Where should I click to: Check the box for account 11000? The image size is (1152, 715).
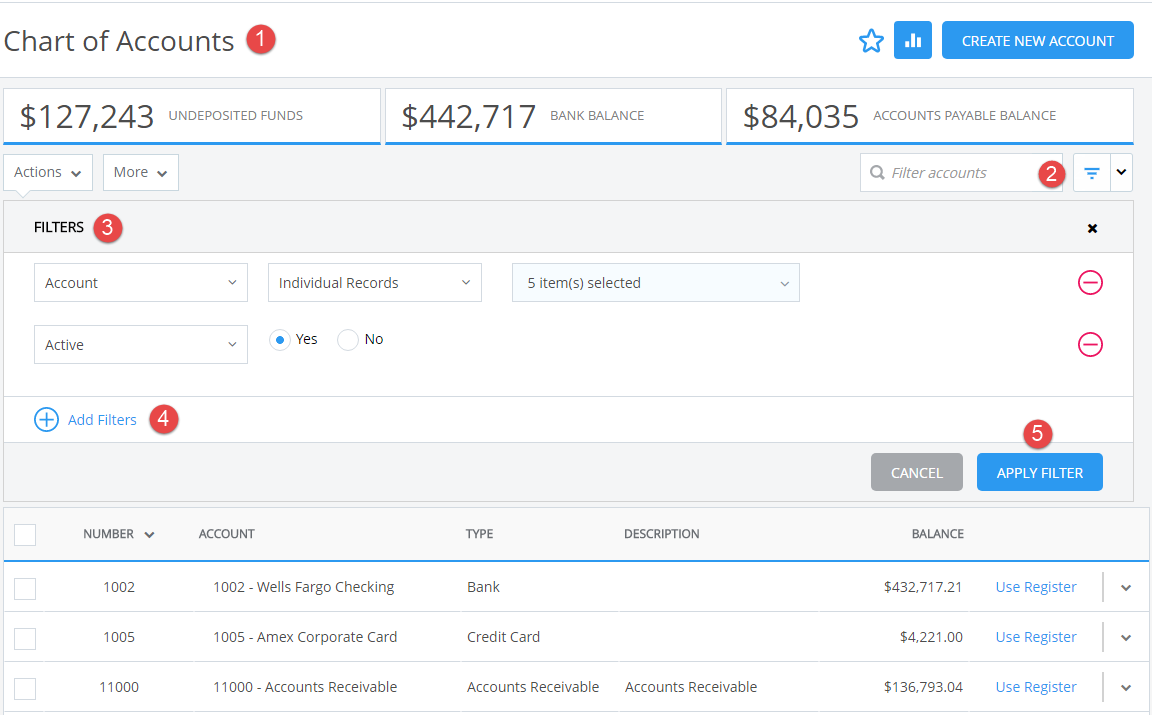point(25,688)
